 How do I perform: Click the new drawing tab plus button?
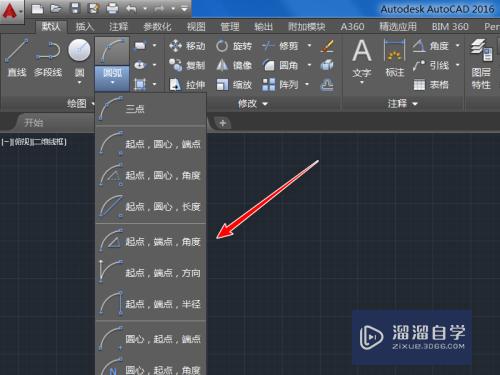coord(223,123)
